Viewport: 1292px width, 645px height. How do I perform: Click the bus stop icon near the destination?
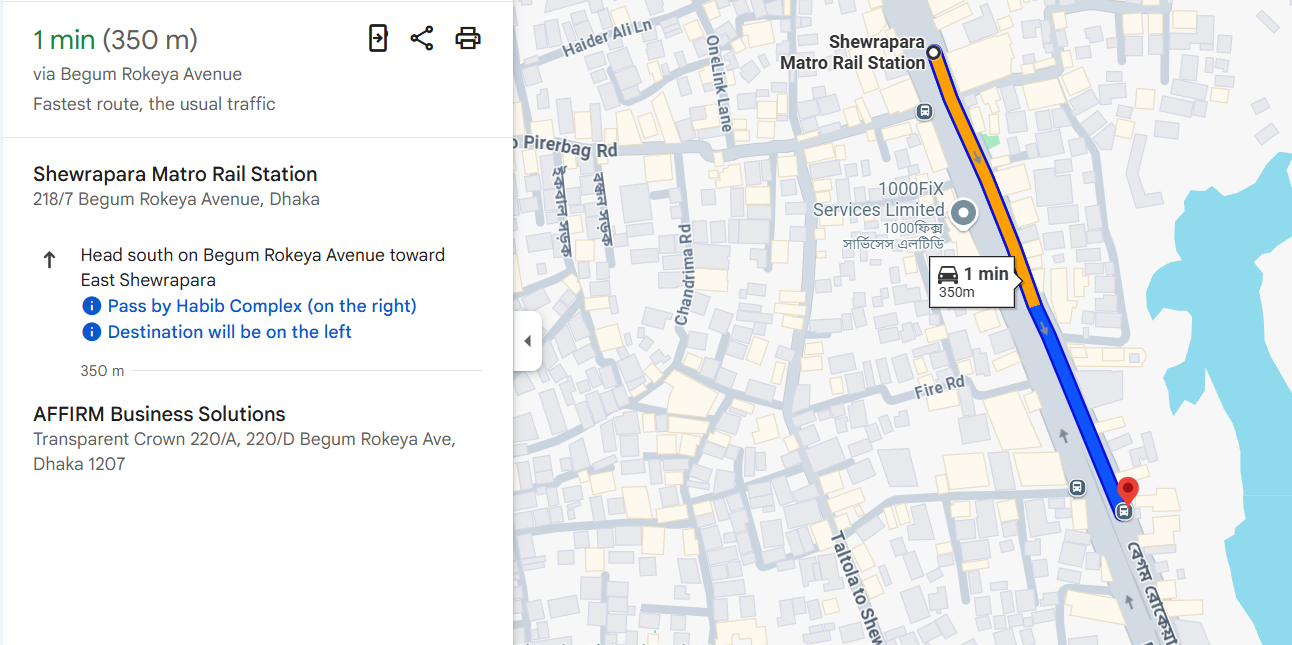[1124, 511]
